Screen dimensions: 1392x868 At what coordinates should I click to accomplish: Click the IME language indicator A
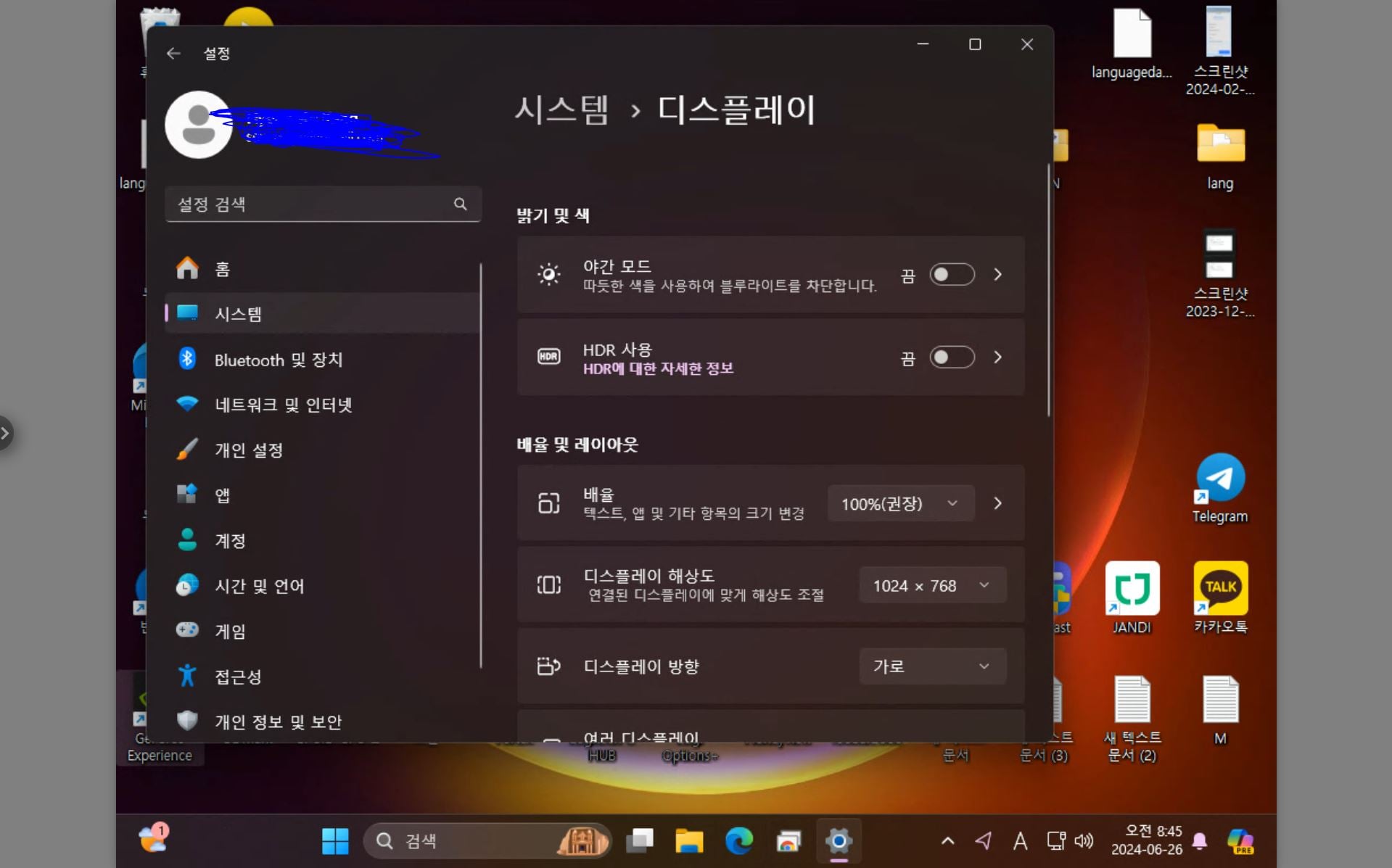click(1020, 841)
